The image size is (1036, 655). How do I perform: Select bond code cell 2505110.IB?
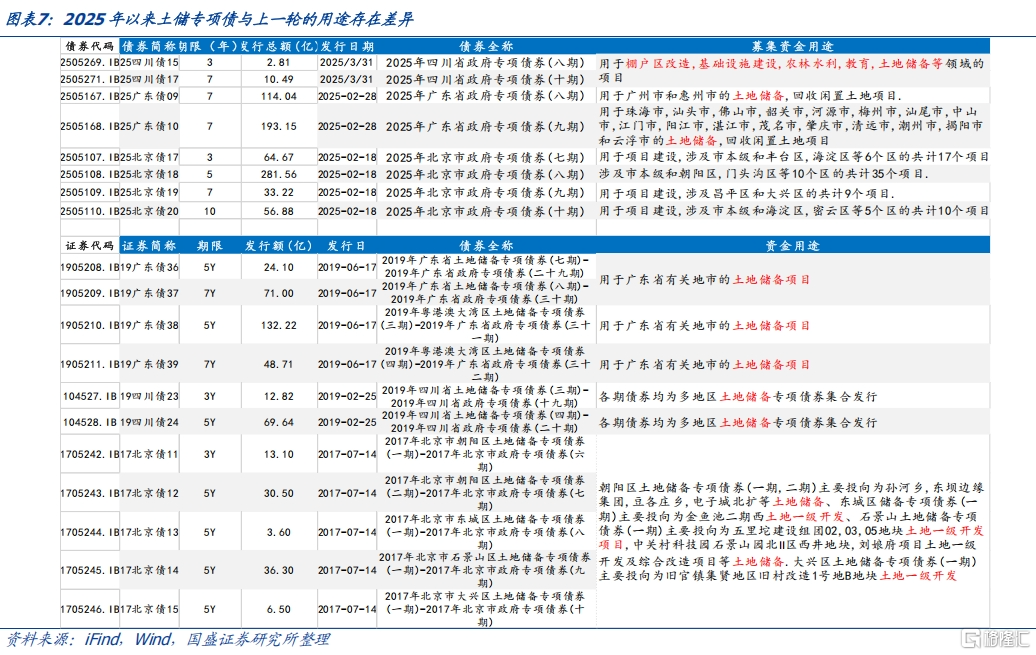pyautogui.click(x=90, y=211)
